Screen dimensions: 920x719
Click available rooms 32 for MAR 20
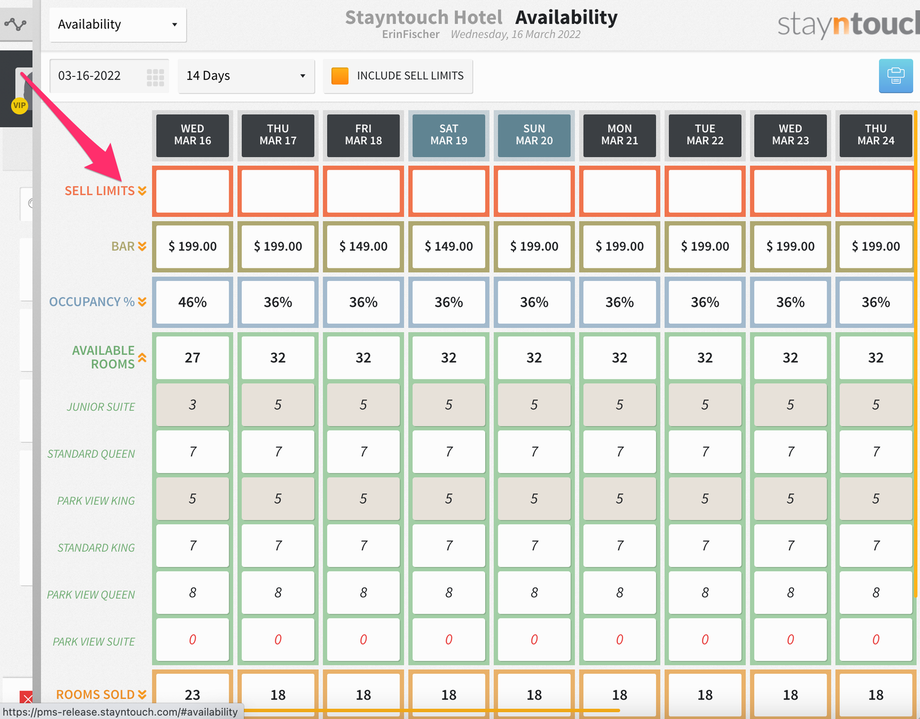click(534, 358)
